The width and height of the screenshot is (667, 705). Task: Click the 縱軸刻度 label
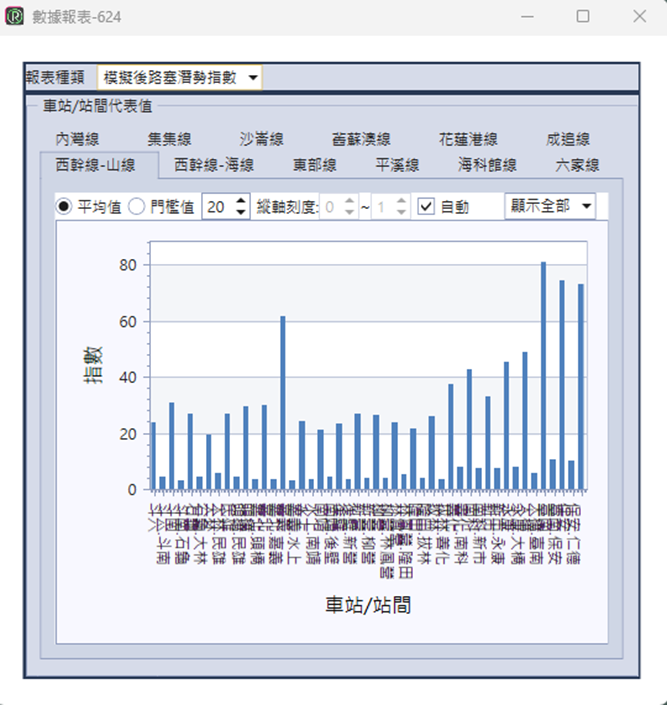coord(287,207)
